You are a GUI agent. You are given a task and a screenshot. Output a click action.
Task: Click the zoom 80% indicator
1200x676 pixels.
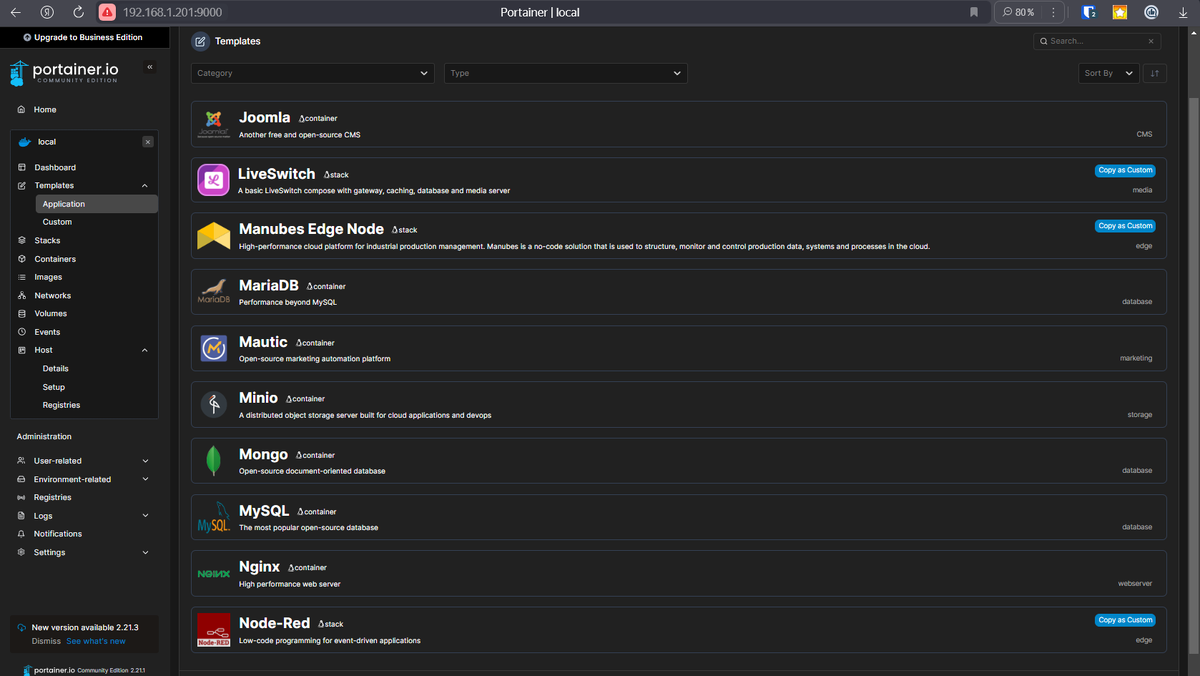[1019, 12]
